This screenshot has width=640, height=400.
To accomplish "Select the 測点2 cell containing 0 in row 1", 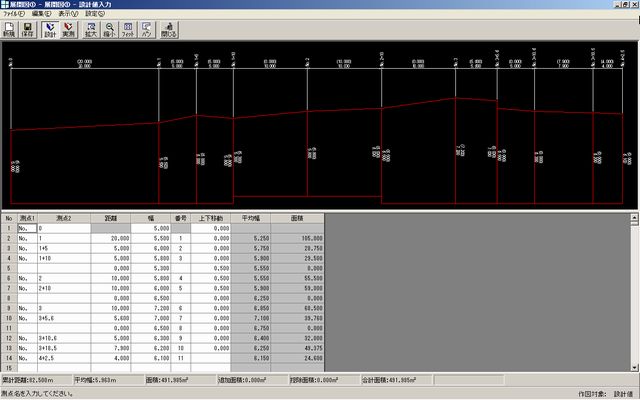I will coord(64,229).
